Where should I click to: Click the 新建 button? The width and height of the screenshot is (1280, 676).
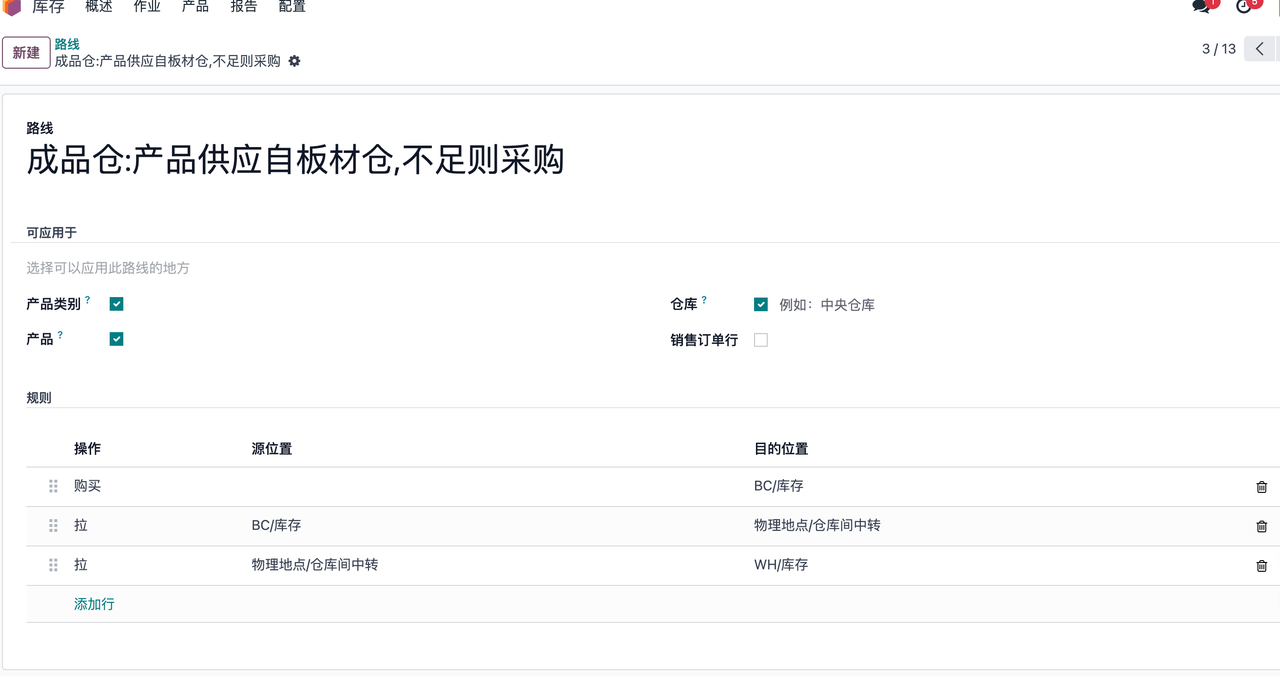click(26, 53)
